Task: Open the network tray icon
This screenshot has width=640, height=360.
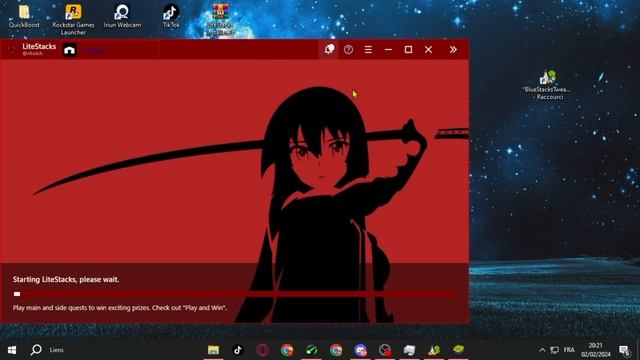Action: tap(554, 350)
